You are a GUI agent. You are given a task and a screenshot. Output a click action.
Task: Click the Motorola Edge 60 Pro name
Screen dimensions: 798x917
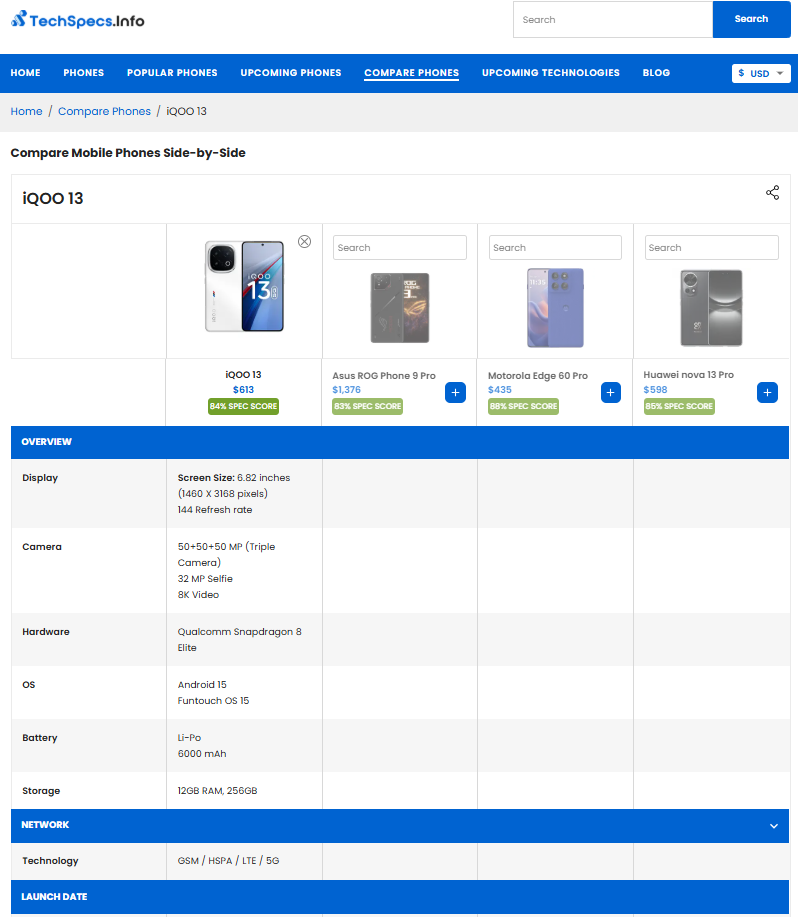(x=538, y=375)
